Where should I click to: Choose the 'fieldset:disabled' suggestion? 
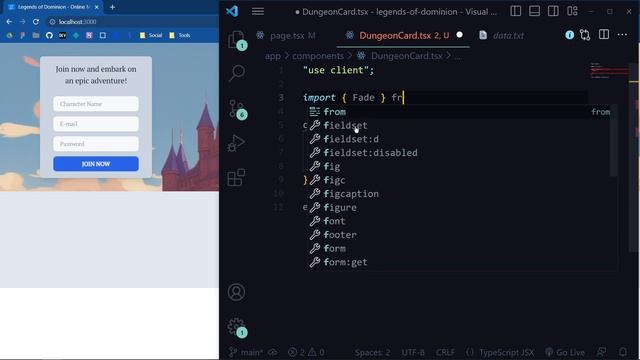pyautogui.click(x=460, y=153)
